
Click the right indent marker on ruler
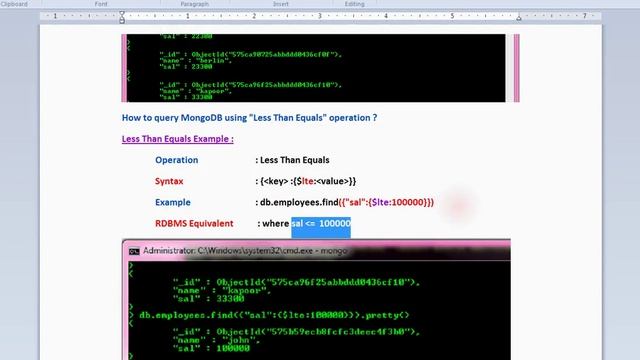pyautogui.click(x=519, y=18)
